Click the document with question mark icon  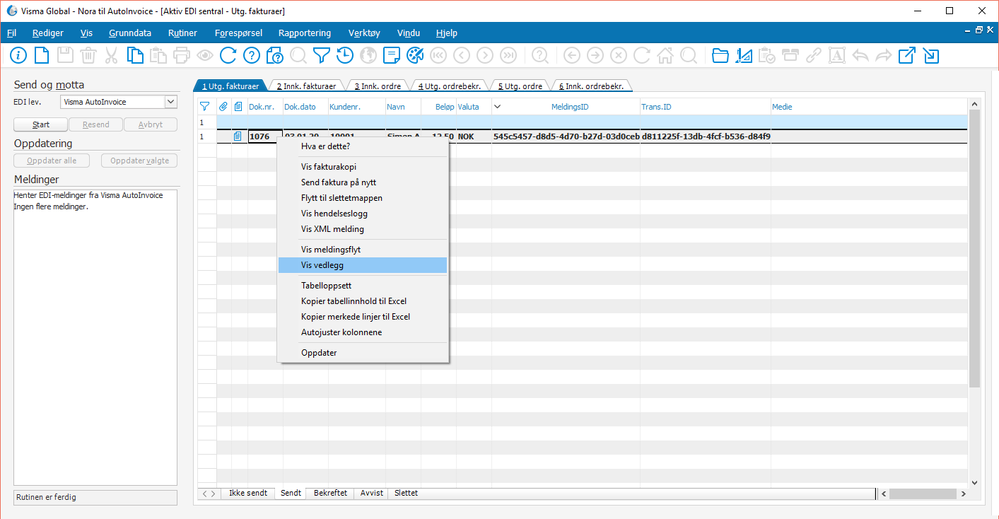(x=275, y=56)
